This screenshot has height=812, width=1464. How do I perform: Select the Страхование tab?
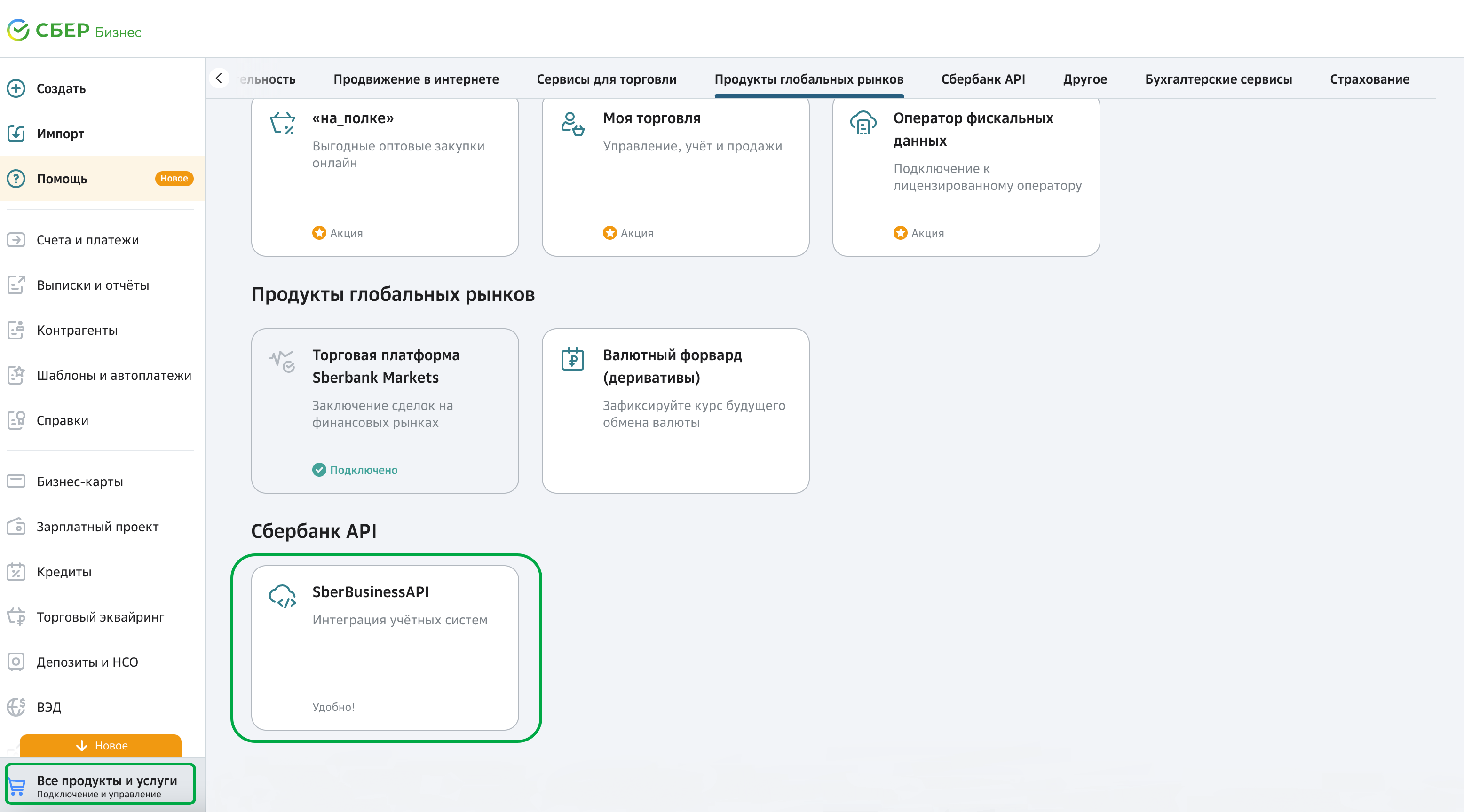[1369, 79]
